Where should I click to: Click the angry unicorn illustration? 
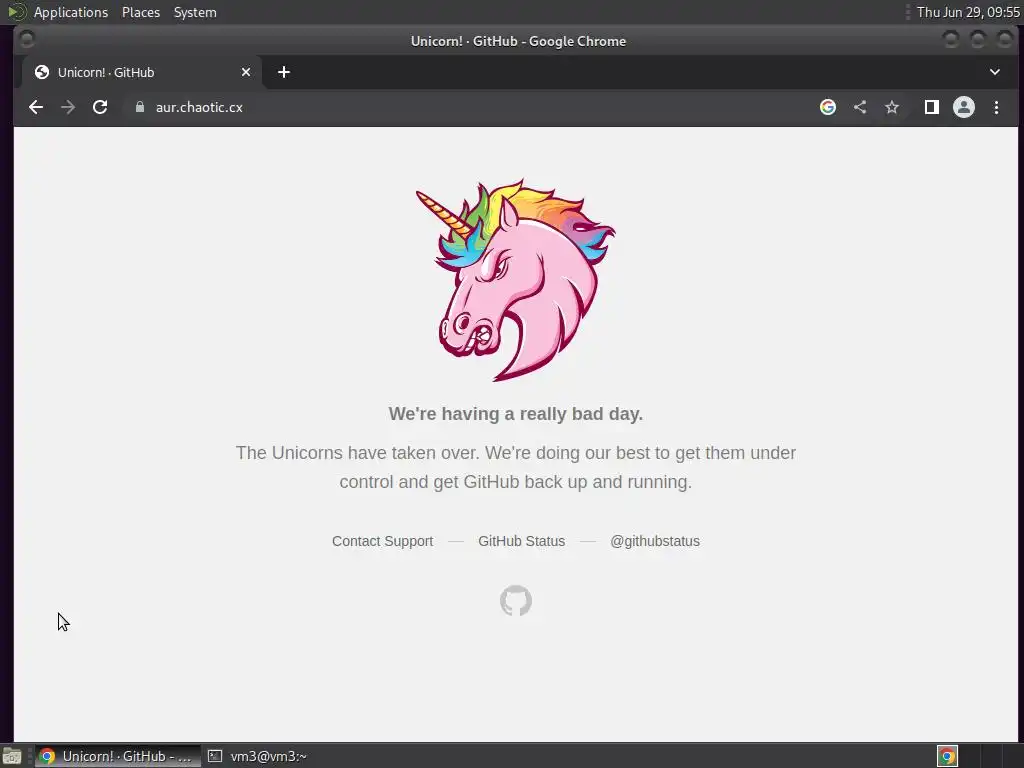(x=515, y=280)
